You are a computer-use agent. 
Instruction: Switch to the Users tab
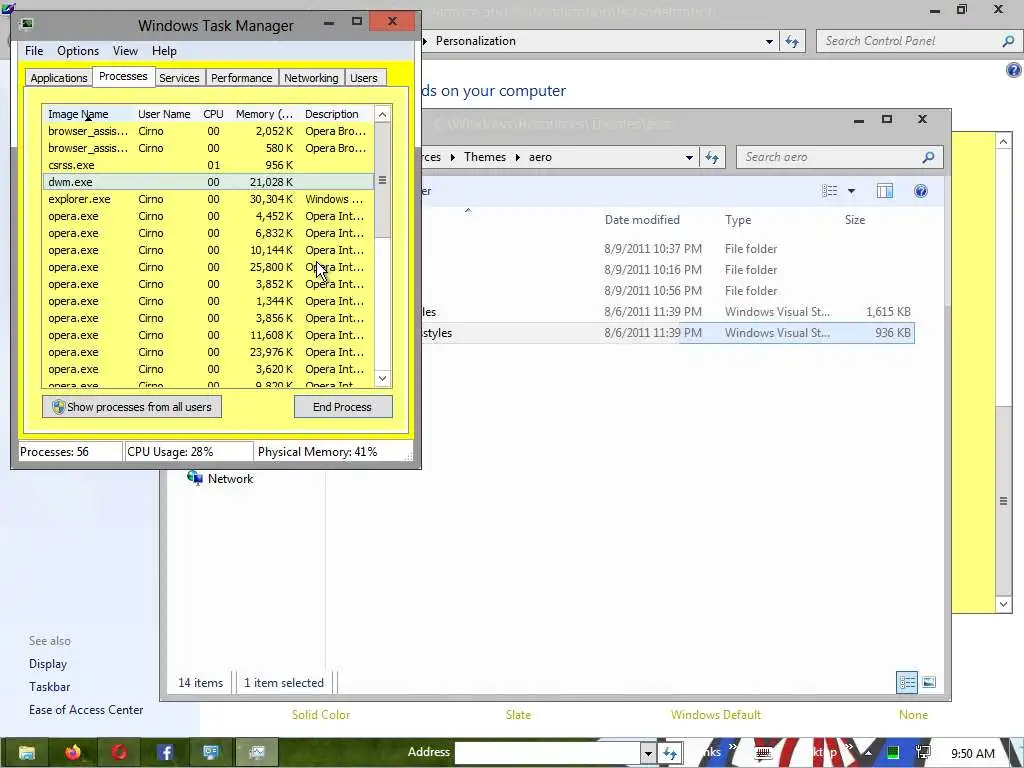[364, 78]
